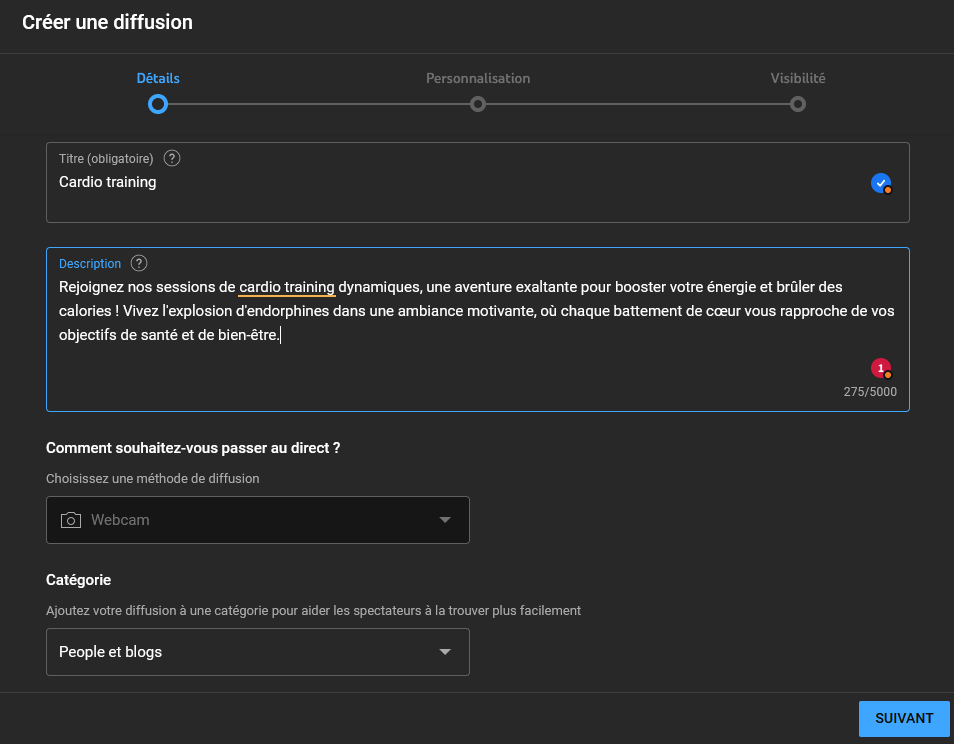
Task: Click inside the Description text area
Action: [478, 330]
